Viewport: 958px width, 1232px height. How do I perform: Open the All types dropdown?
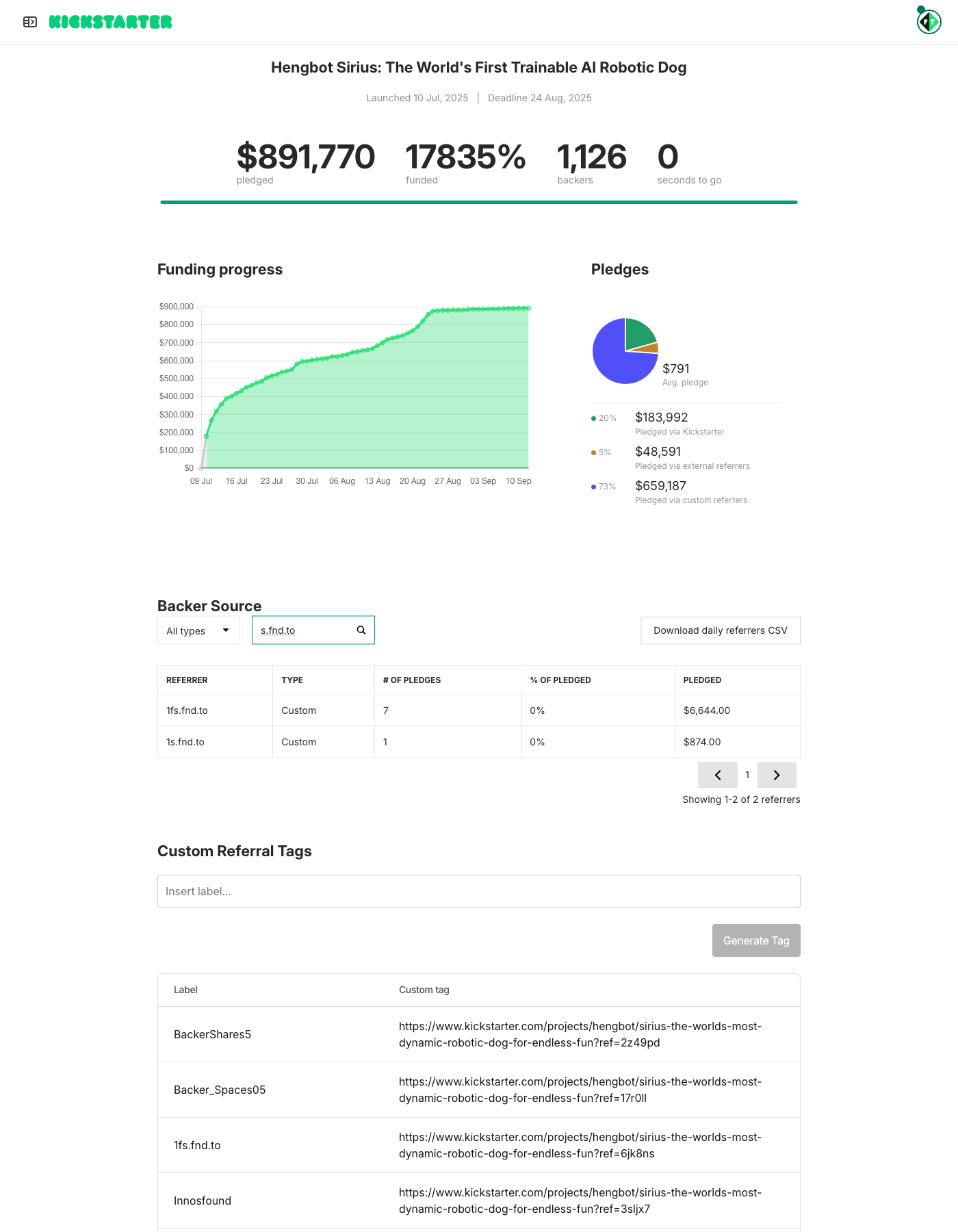(198, 630)
